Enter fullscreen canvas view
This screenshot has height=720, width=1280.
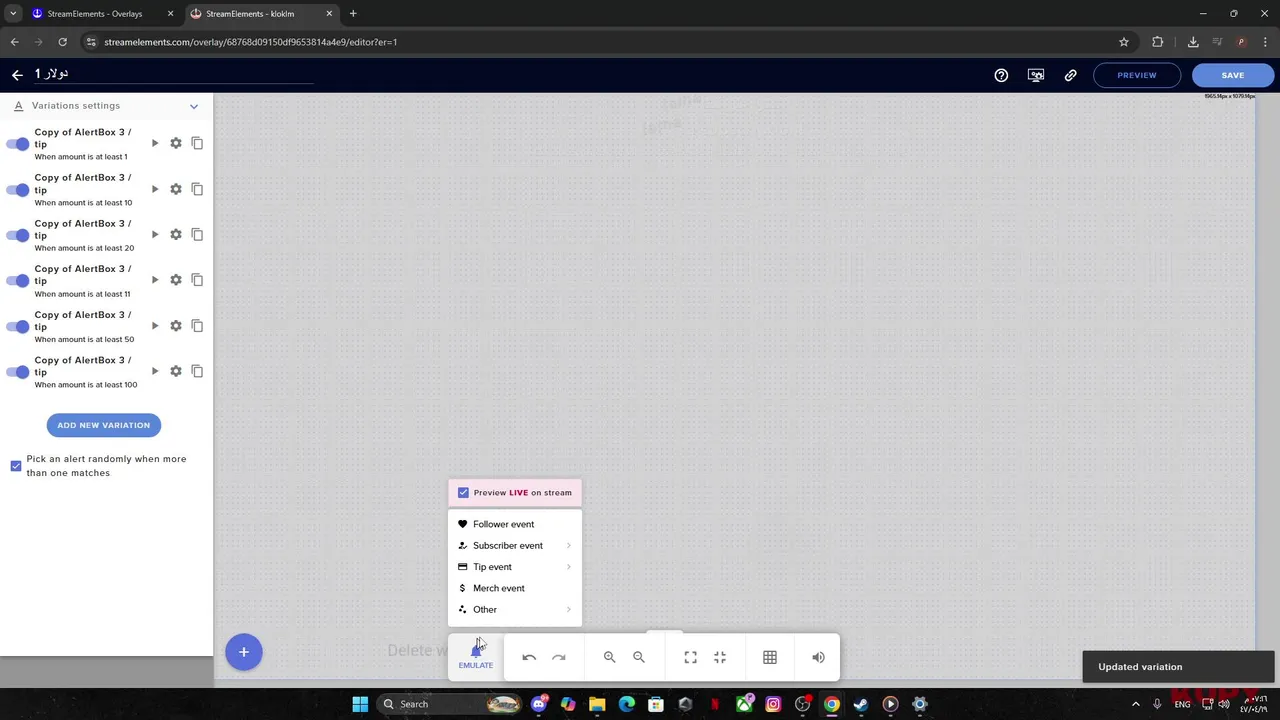pyautogui.click(x=690, y=657)
